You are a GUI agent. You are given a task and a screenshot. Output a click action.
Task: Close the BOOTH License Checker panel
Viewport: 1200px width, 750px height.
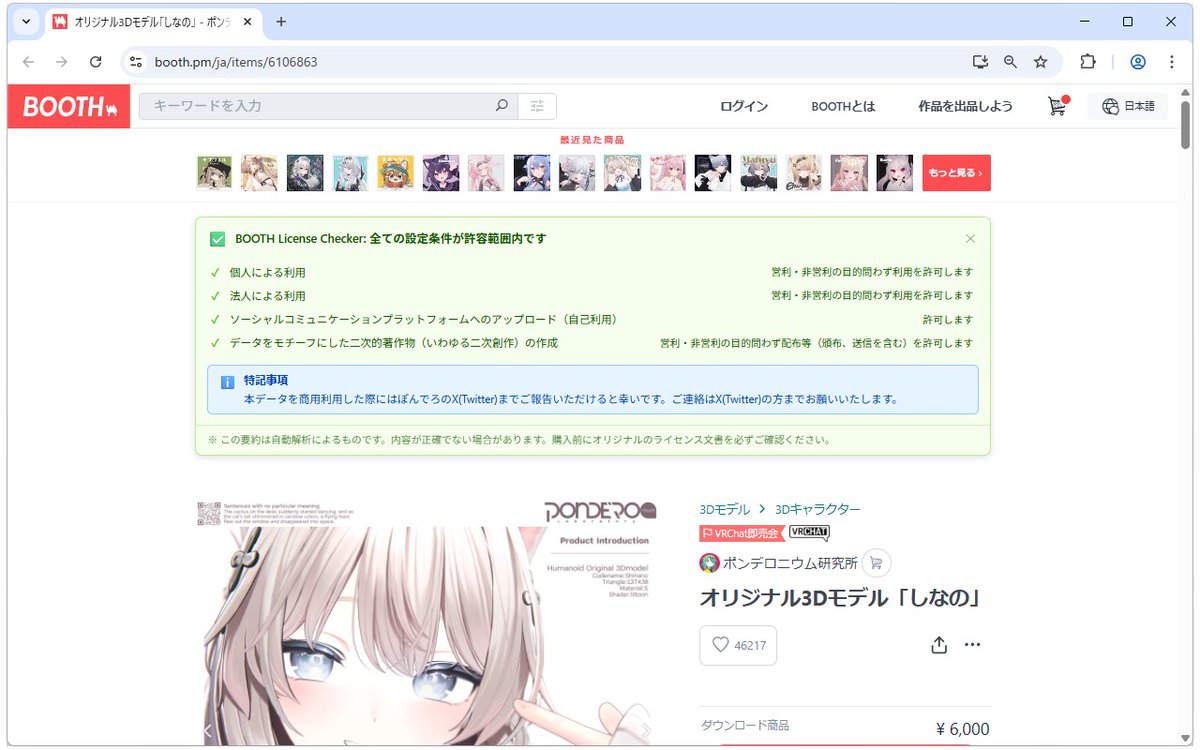coord(970,239)
